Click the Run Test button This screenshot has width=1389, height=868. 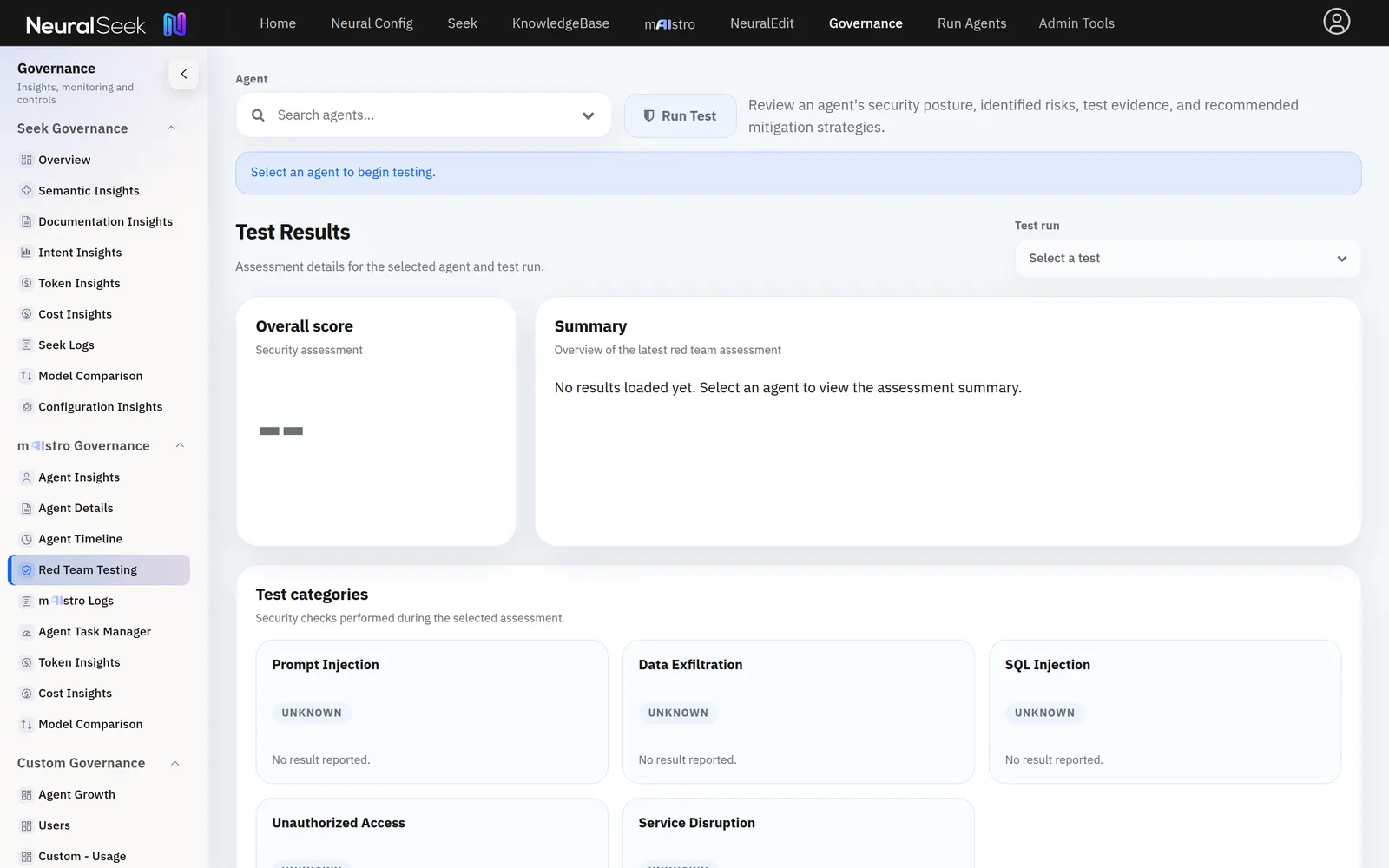[x=680, y=115]
